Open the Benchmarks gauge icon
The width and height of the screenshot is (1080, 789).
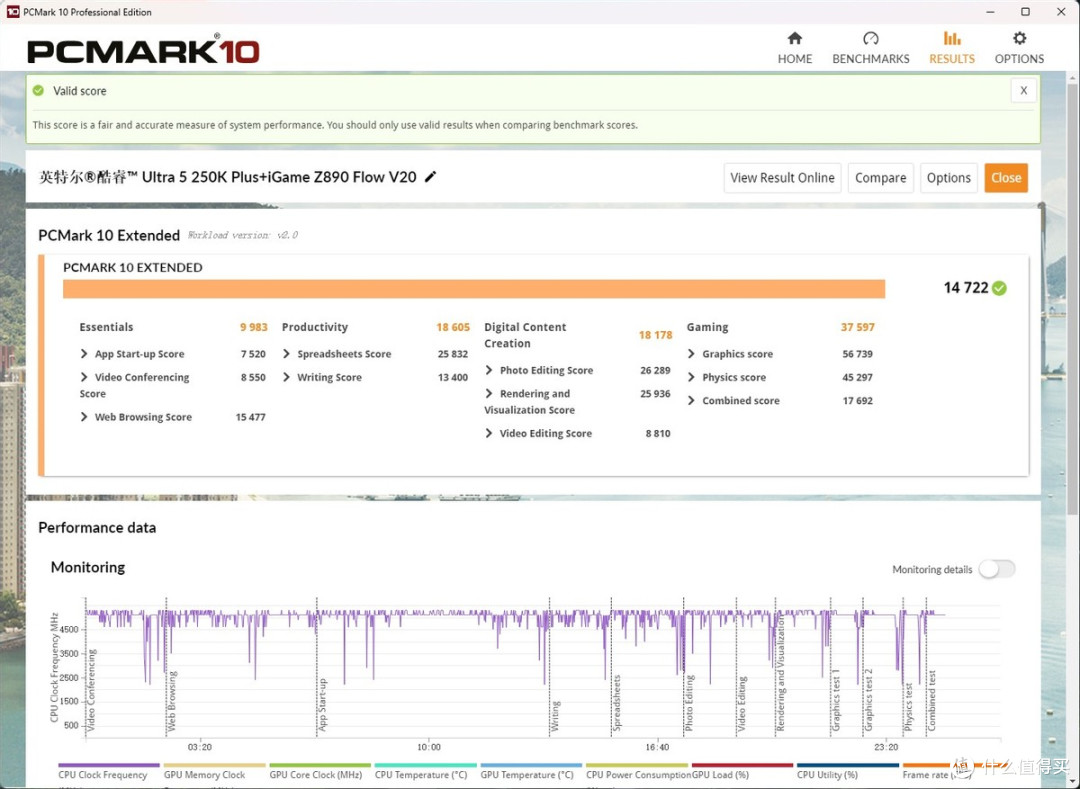tap(871, 38)
